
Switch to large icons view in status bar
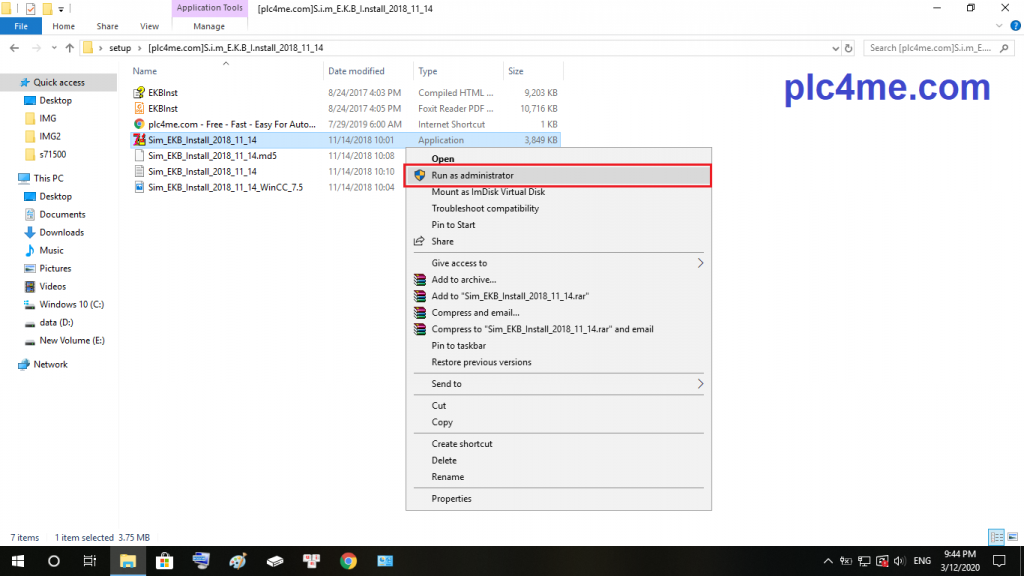point(1012,537)
